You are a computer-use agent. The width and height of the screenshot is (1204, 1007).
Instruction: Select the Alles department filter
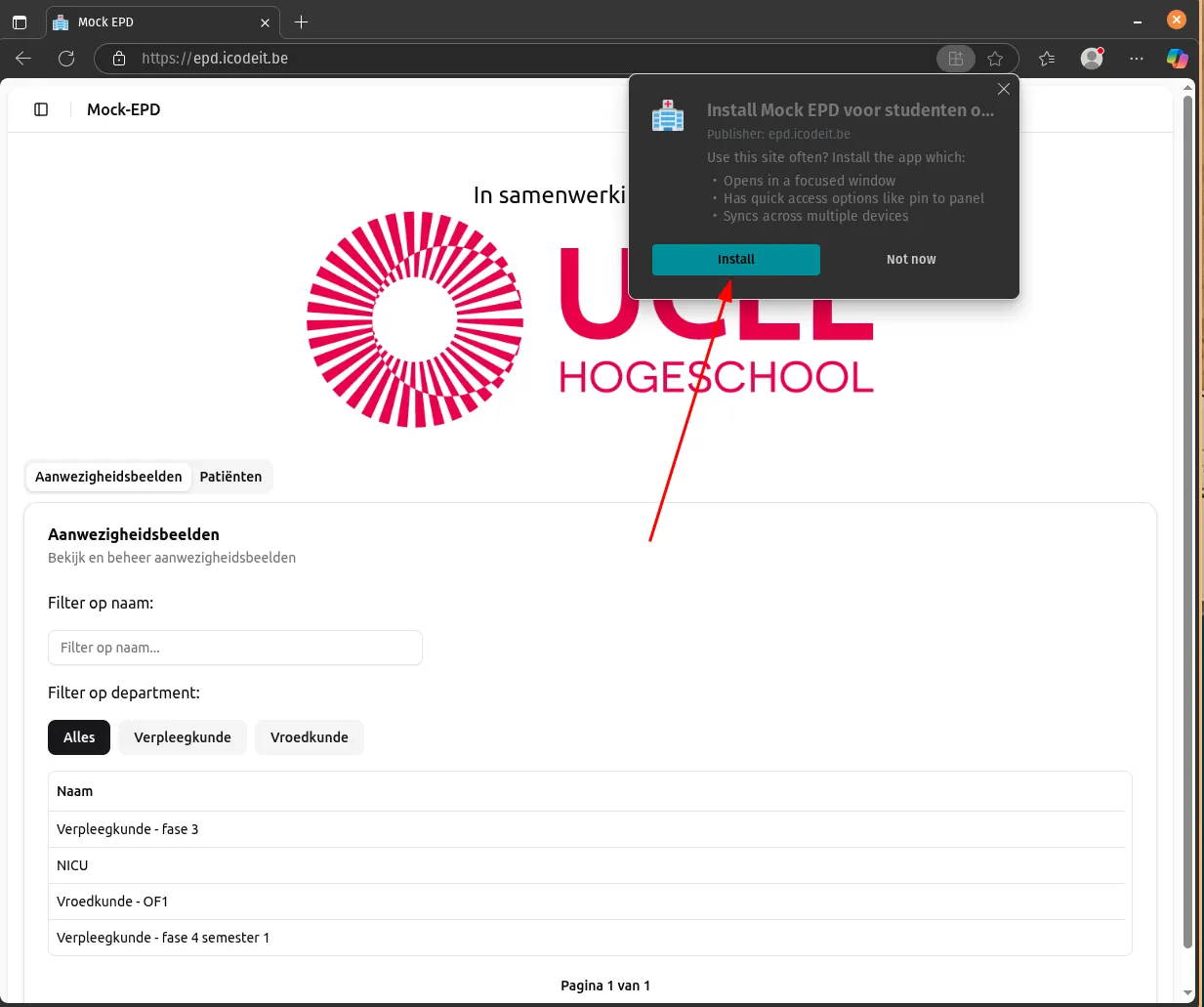[x=79, y=737]
